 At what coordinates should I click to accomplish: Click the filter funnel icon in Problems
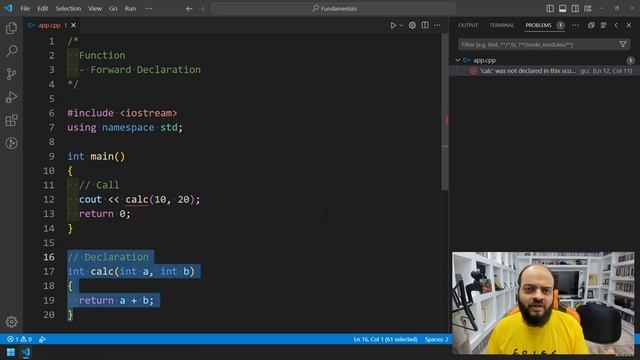(623, 44)
